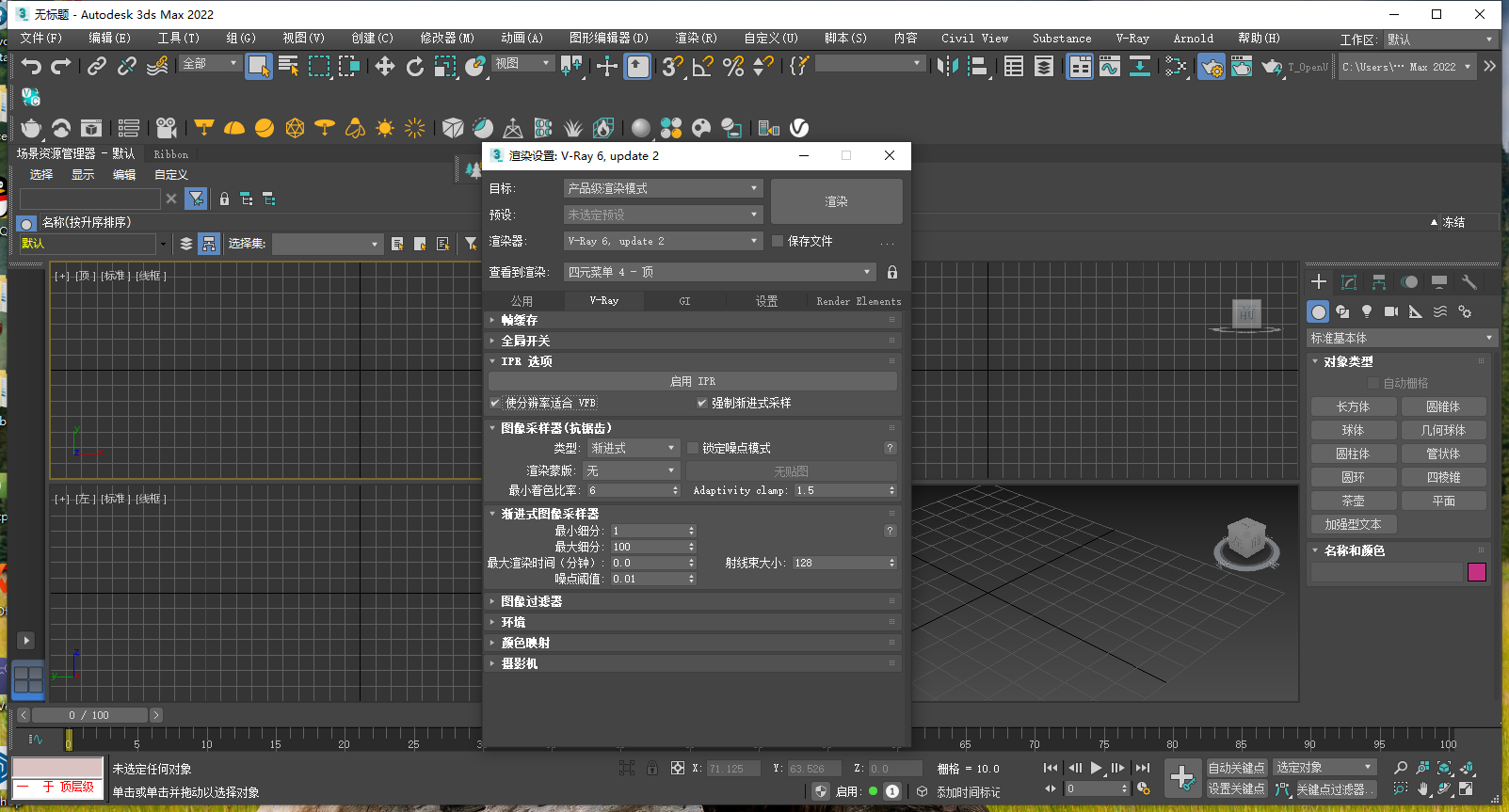
Task: Switch to the Render Elements tab
Action: [859, 301]
